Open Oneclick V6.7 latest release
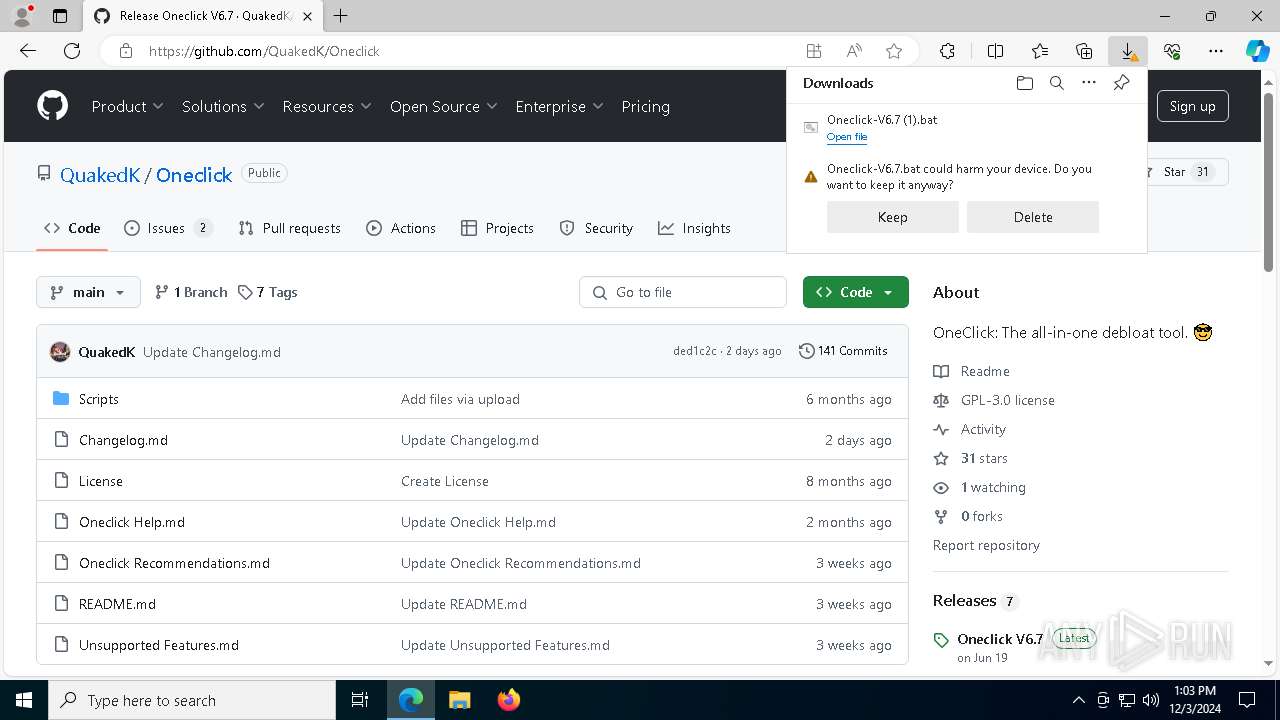The width and height of the screenshot is (1280, 720). (x=1000, y=639)
